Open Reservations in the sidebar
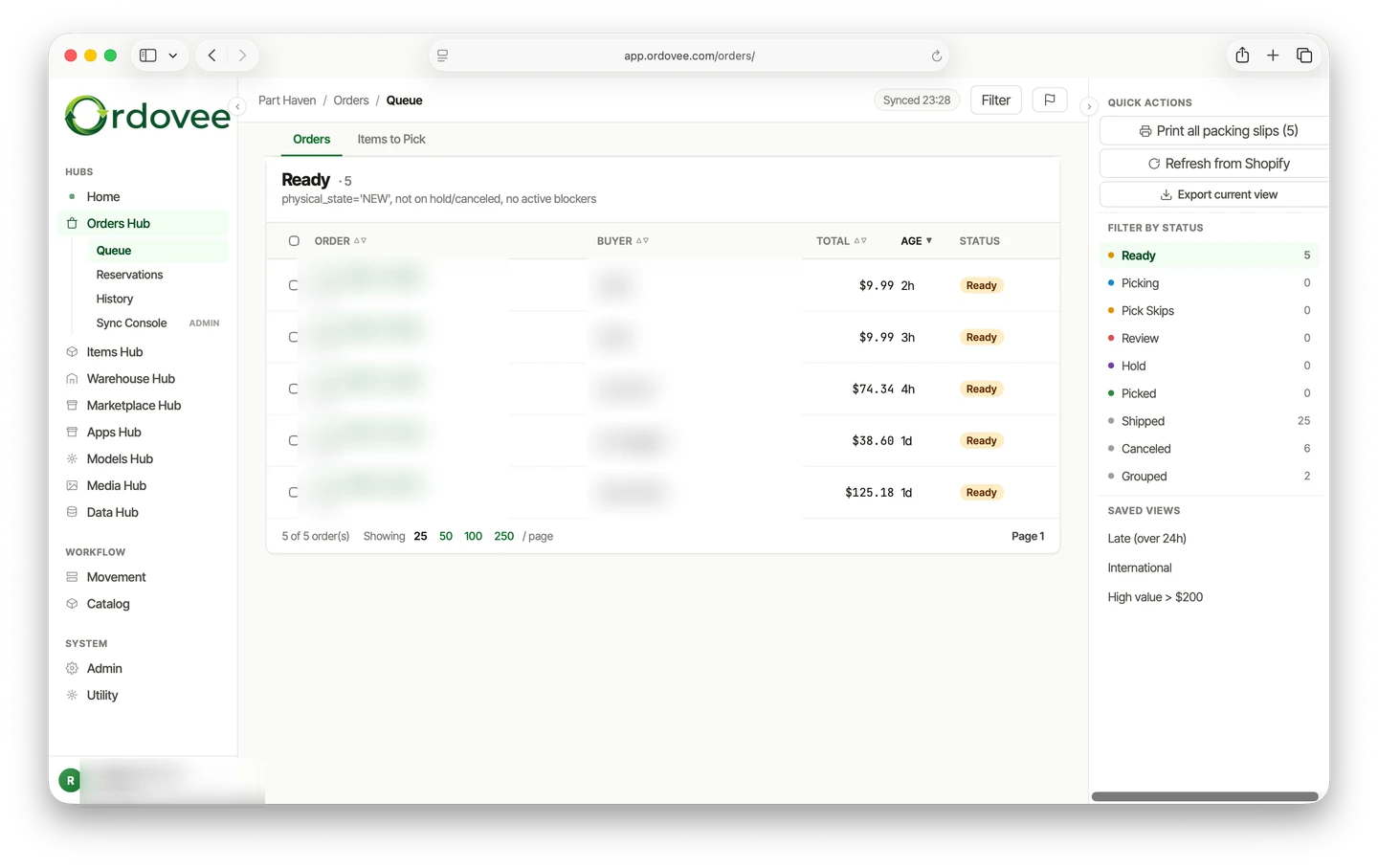The image size is (1378, 868). coord(129,275)
